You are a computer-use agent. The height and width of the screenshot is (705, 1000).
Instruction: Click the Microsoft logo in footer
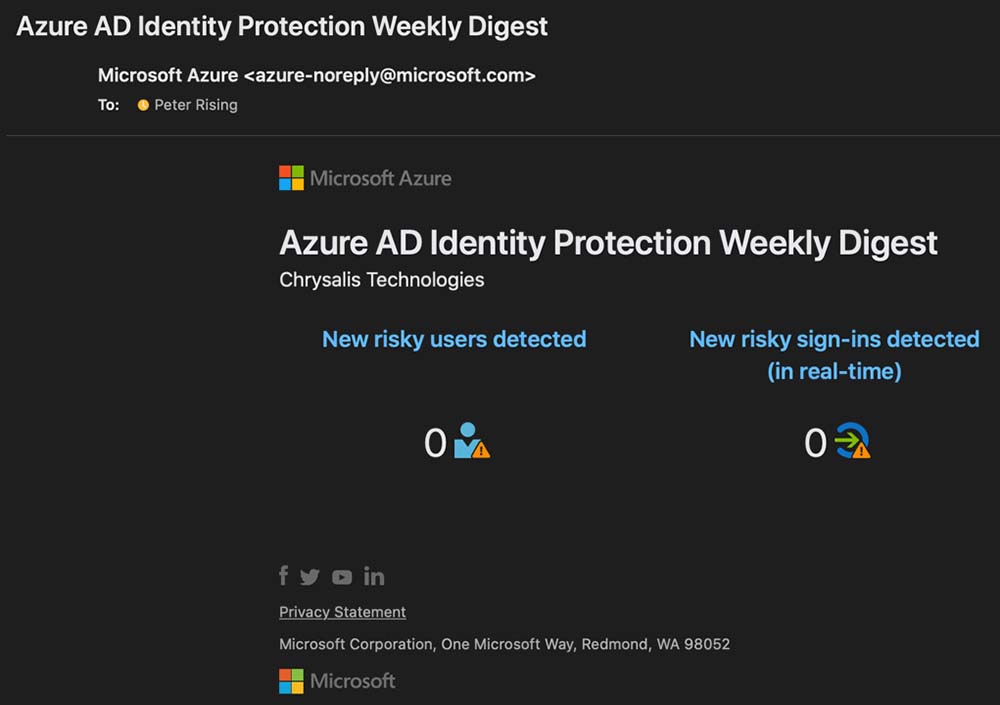337,681
